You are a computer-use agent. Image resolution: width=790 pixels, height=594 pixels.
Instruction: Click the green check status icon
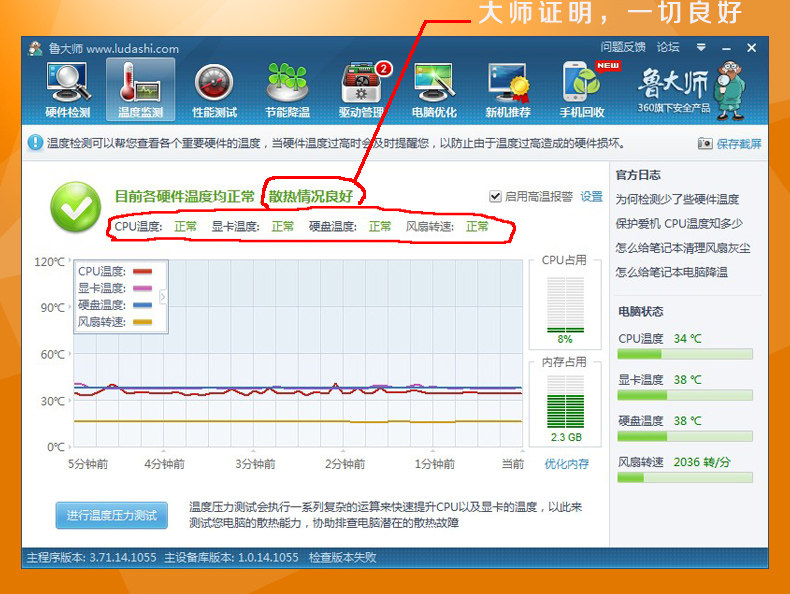pos(76,207)
